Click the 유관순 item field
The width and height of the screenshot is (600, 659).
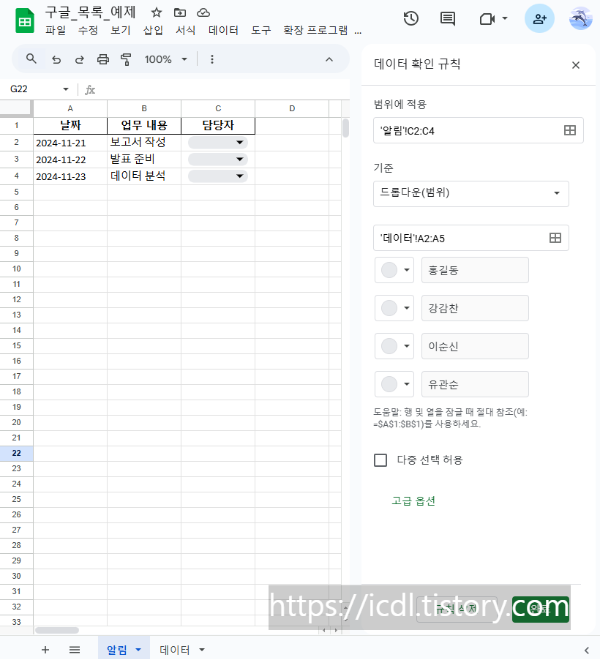click(475, 384)
